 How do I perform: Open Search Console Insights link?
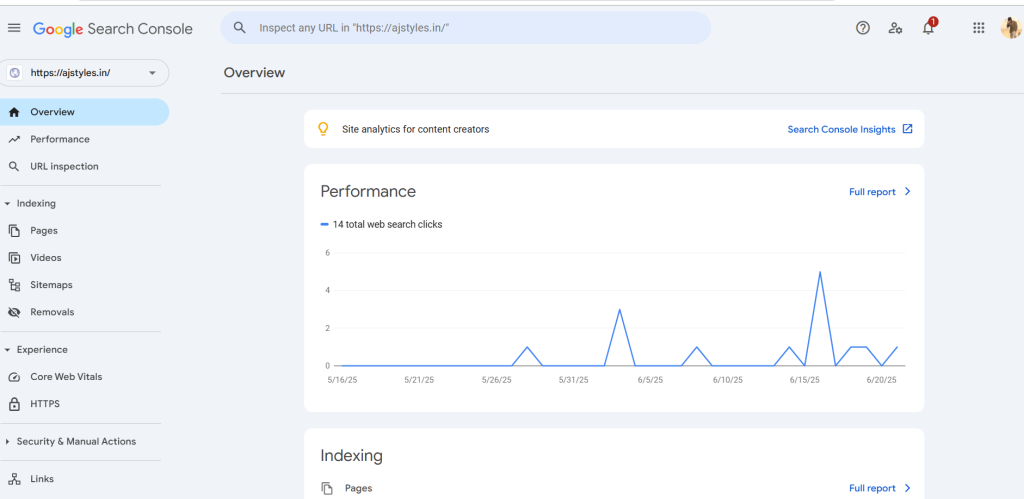coord(841,129)
